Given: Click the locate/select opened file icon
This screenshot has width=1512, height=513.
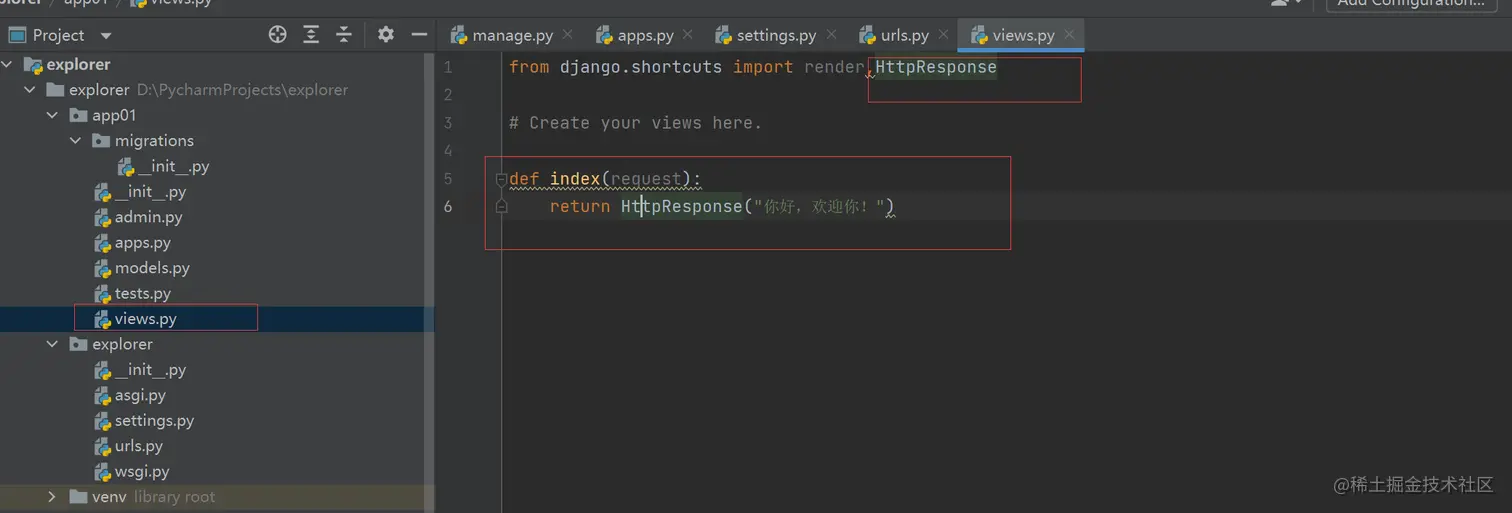Looking at the screenshot, I should point(278,35).
